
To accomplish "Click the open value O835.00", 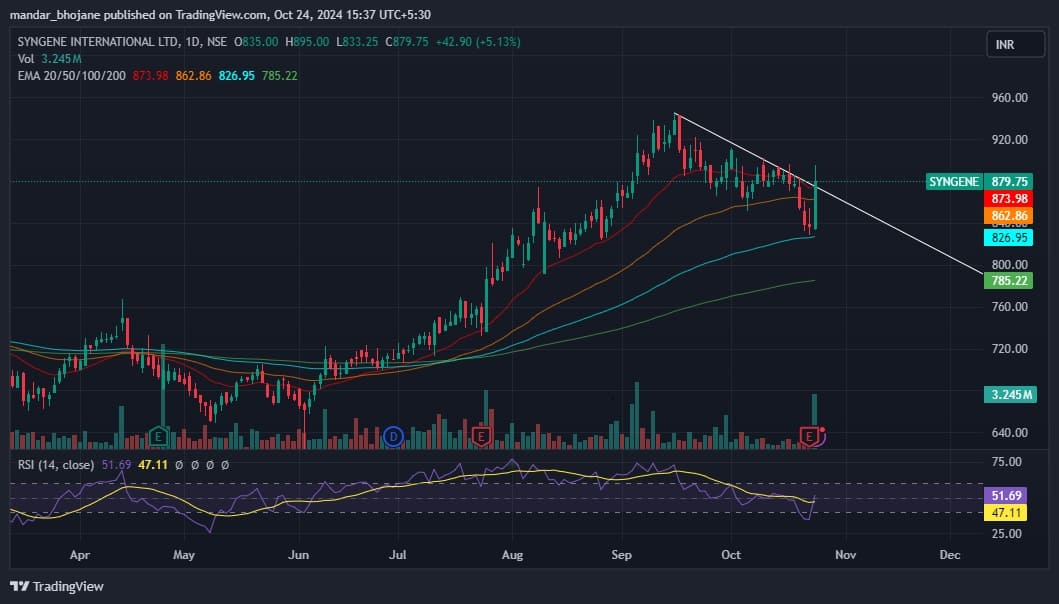I will pyautogui.click(x=256, y=42).
